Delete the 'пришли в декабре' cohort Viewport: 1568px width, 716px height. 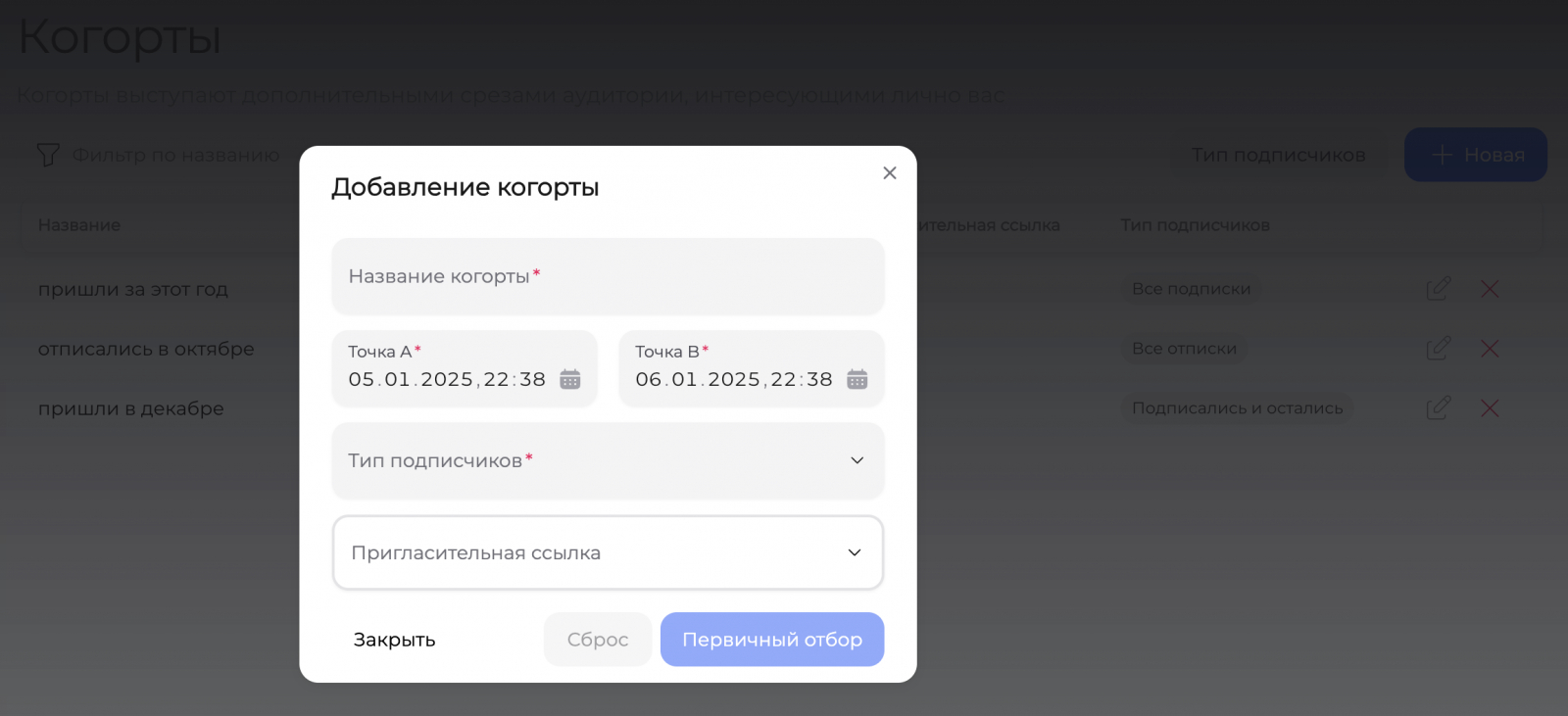click(1490, 408)
